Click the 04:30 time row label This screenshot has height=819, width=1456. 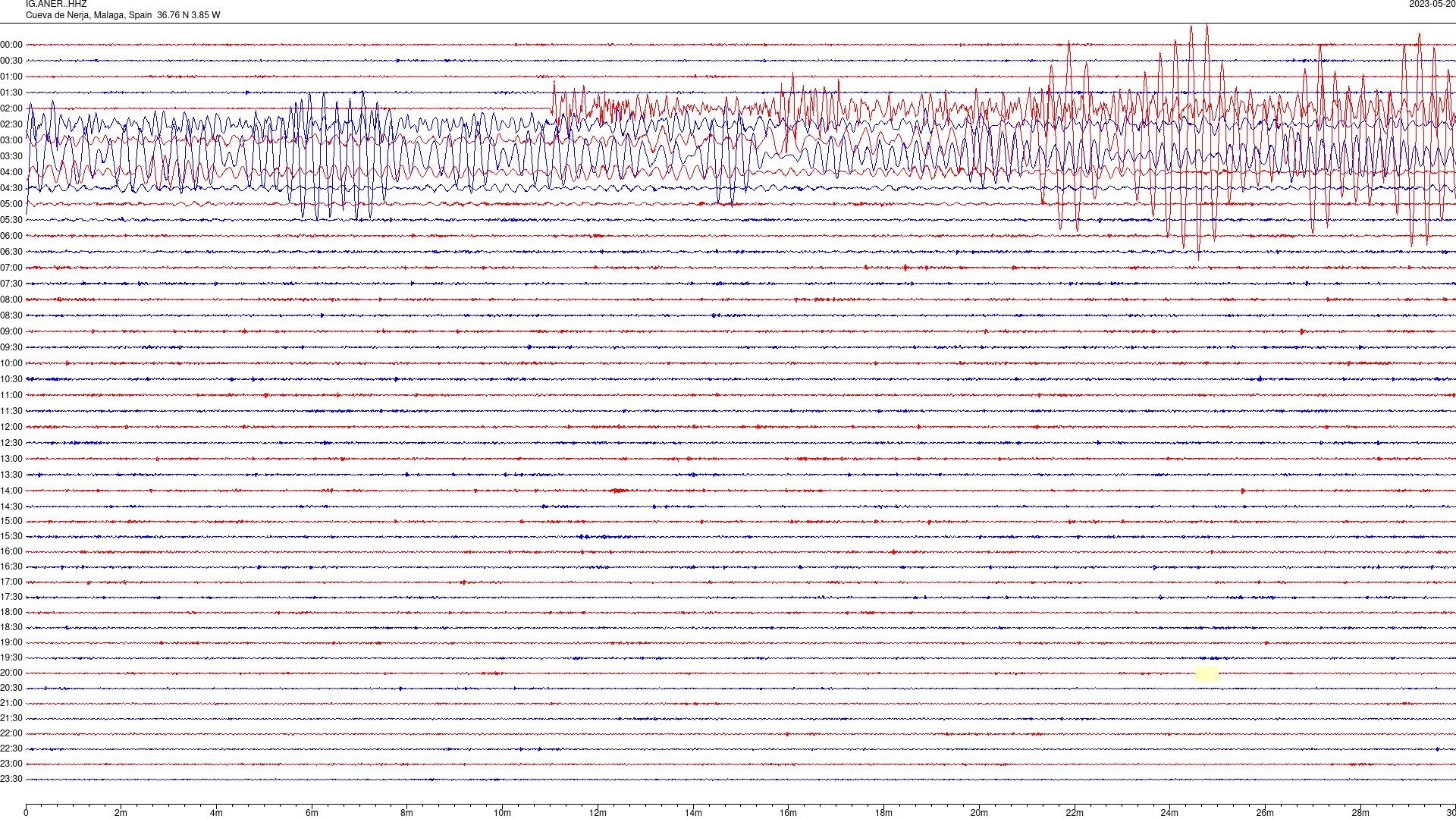pyautogui.click(x=11, y=188)
